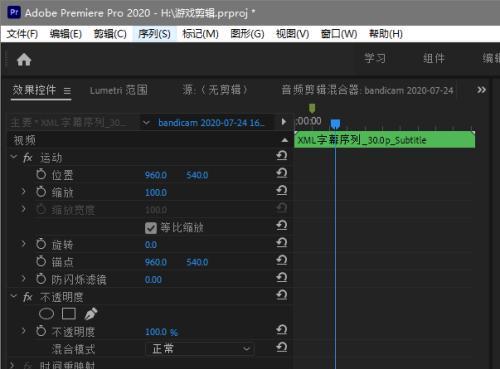Toggle animation stopwatch for 锚点
The width and height of the screenshot is (500, 369).
click(41, 261)
